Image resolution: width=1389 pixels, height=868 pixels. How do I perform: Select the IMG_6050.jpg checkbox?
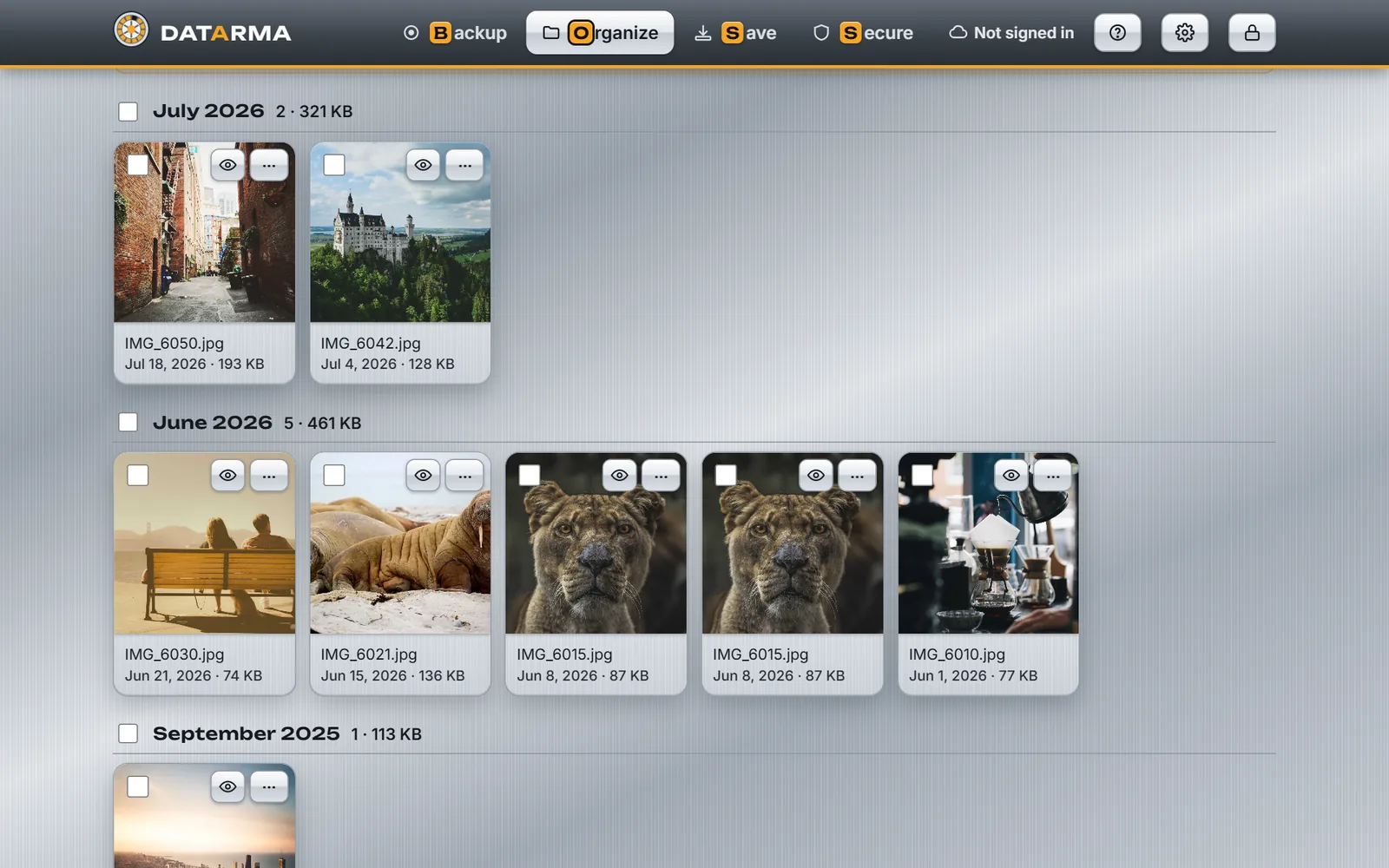pyautogui.click(x=138, y=165)
